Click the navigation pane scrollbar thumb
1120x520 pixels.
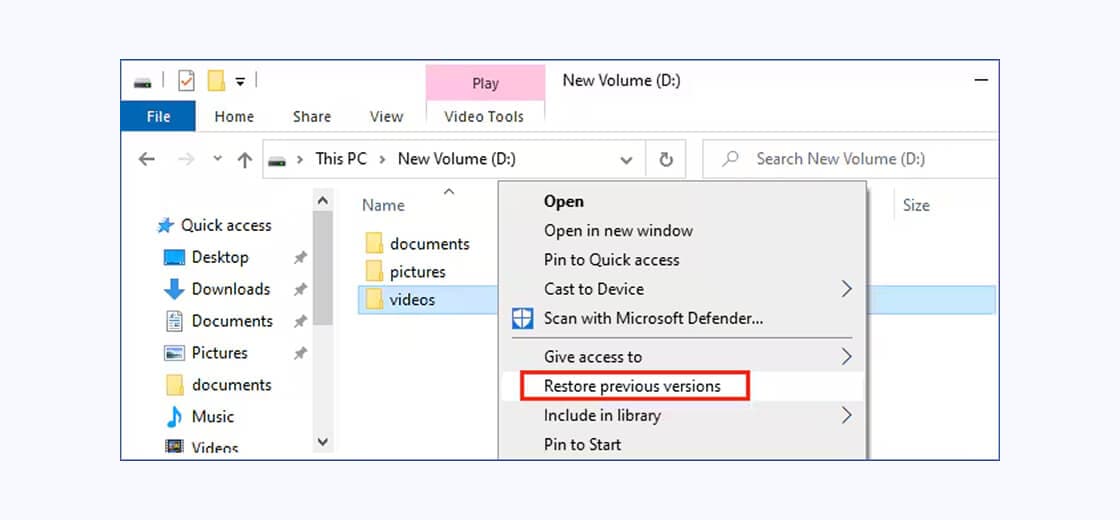[x=323, y=268]
